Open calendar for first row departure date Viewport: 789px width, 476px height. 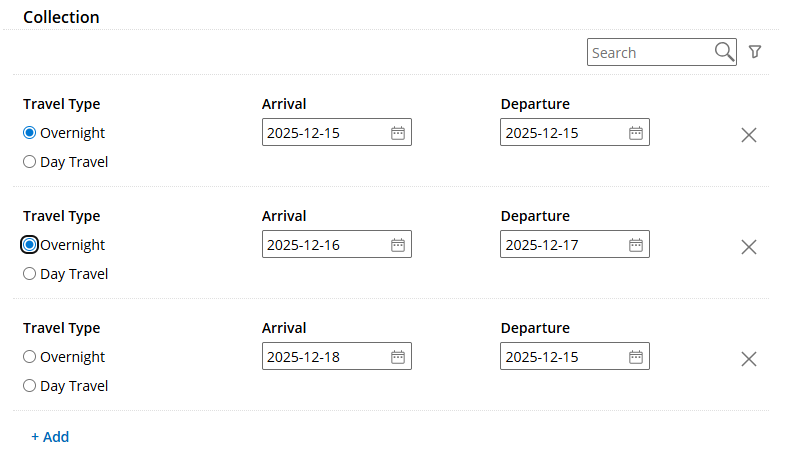coord(635,133)
